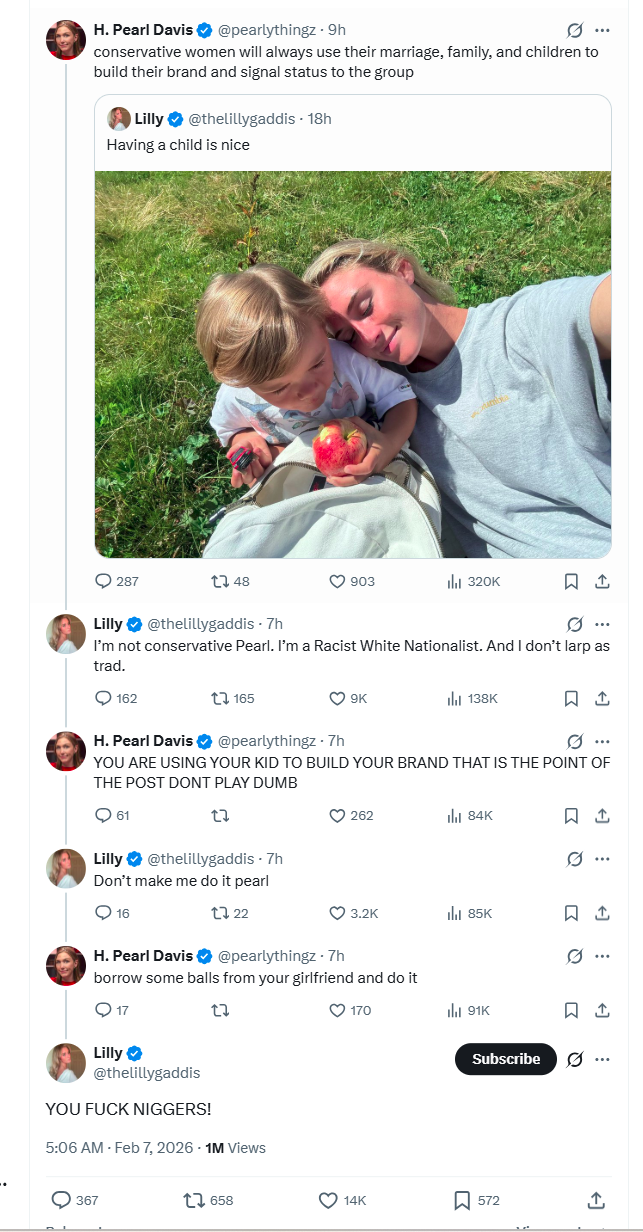Bookmark the post with 572 bookmarks
This screenshot has height=1232, width=643.
[x=462, y=1200]
